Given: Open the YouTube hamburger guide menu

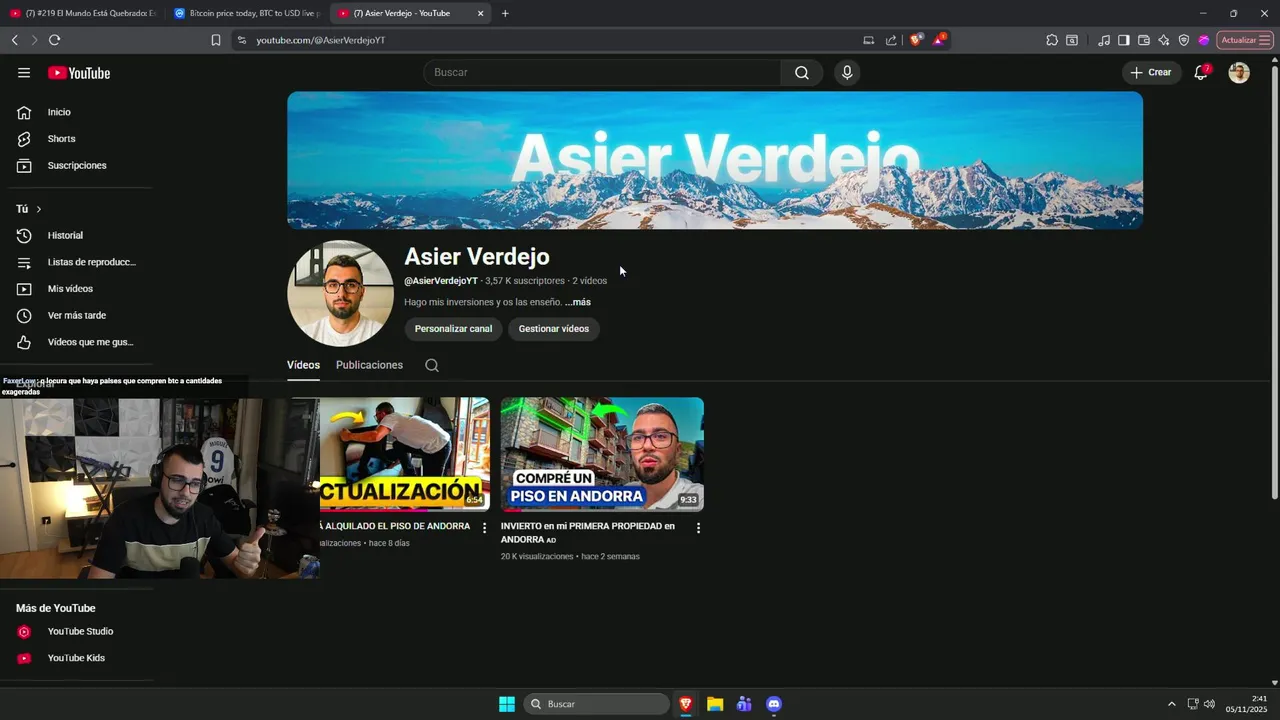Looking at the screenshot, I should [x=24, y=73].
